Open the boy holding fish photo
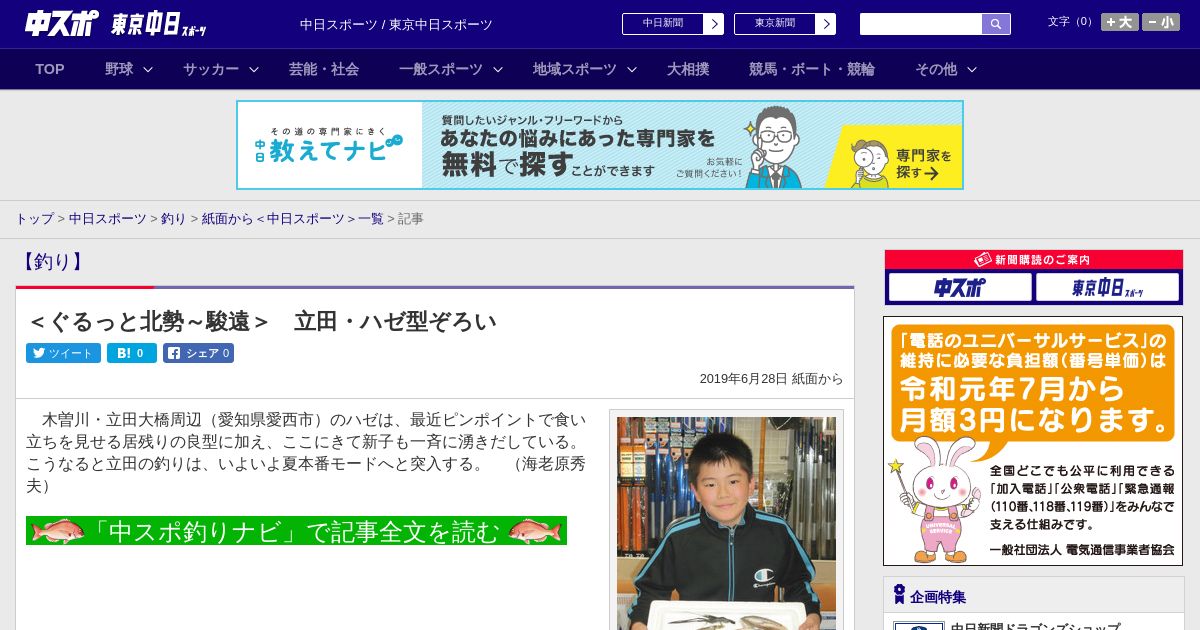Viewport: 1200px width, 630px height. pyautogui.click(x=726, y=523)
